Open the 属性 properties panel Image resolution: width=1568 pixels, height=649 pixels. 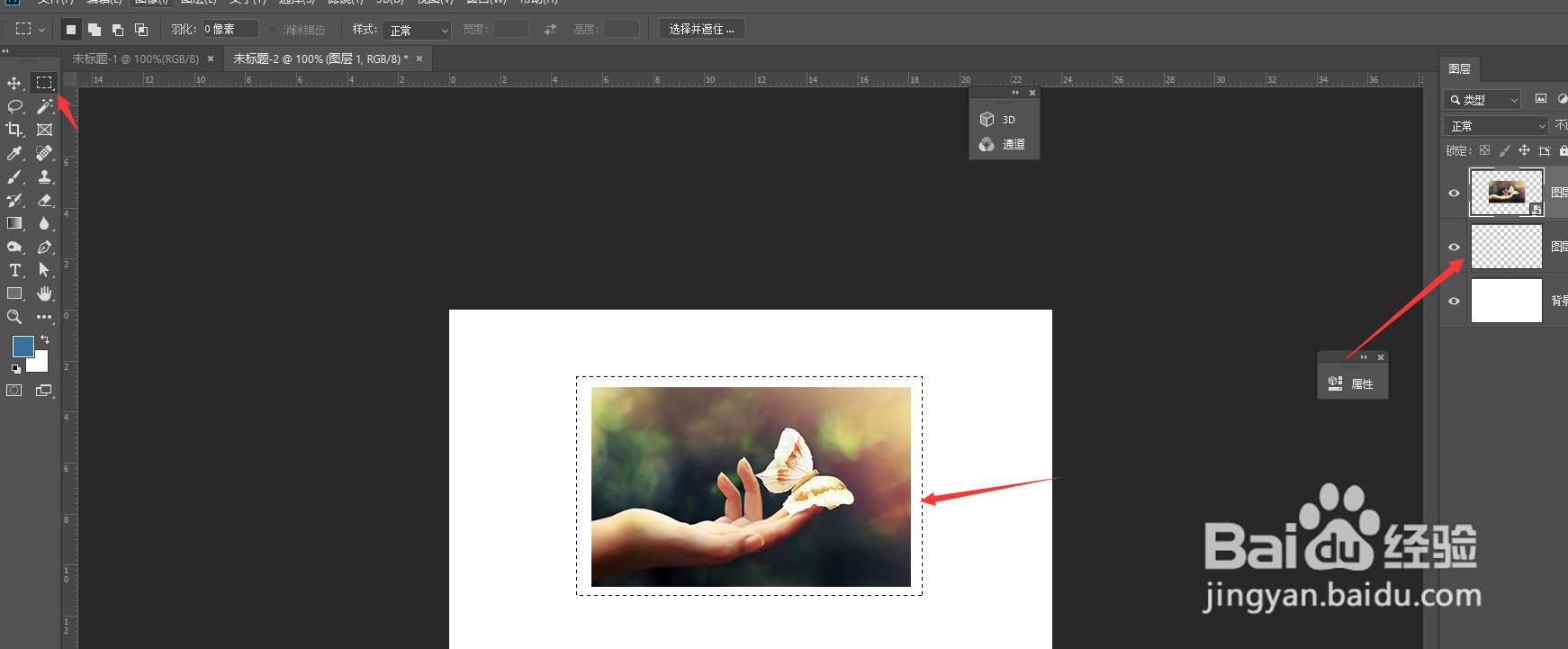click(1353, 383)
